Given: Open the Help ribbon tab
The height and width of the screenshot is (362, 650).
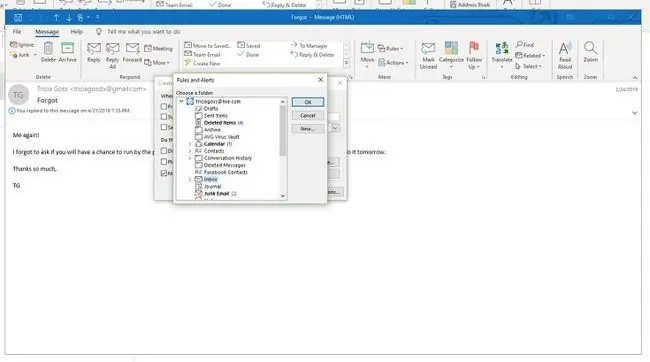Looking at the screenshot, I should (x=76, y=32).
